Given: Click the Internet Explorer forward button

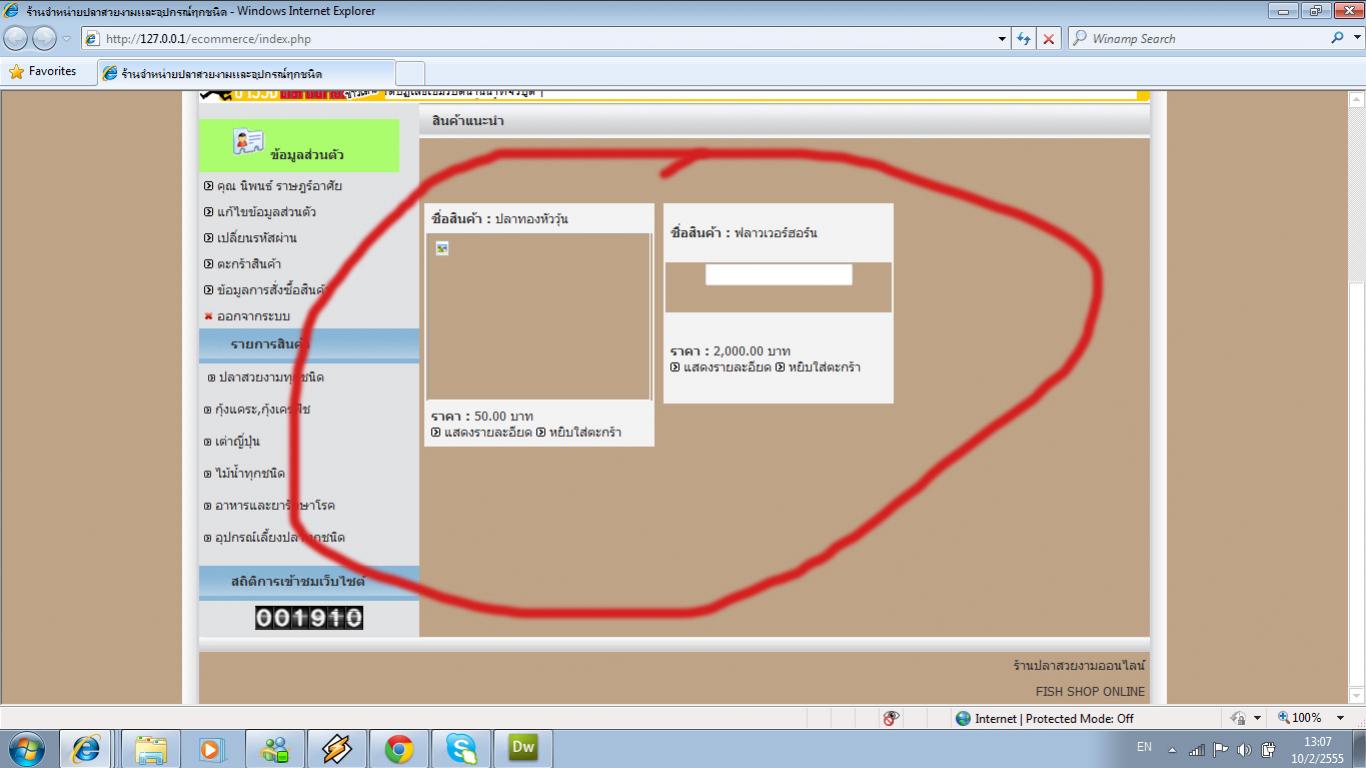Looking at the screenshot, I should (x=44, y=39).
